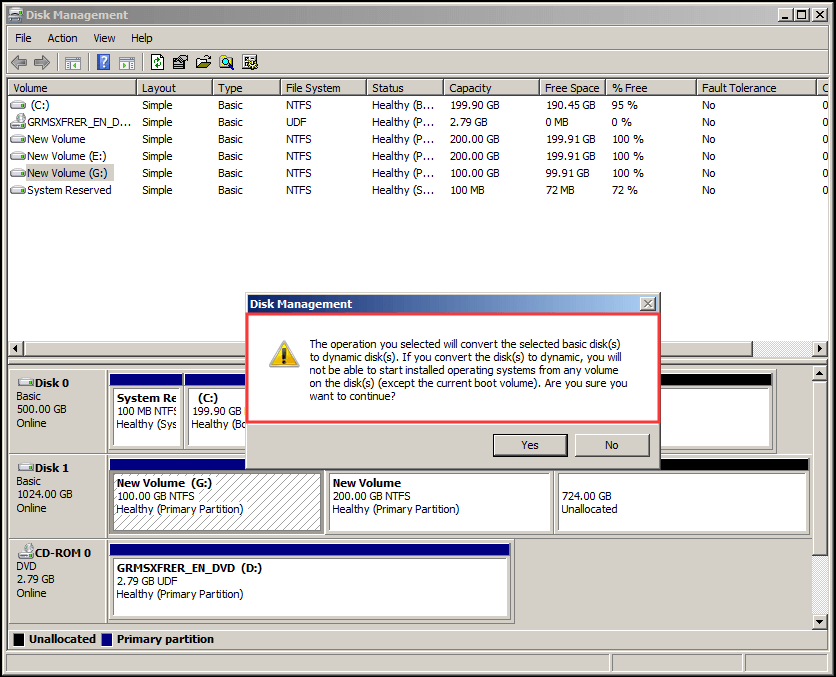Click the 2.79 GB capacity cell
836x677 pixels.
pos(468,122)
